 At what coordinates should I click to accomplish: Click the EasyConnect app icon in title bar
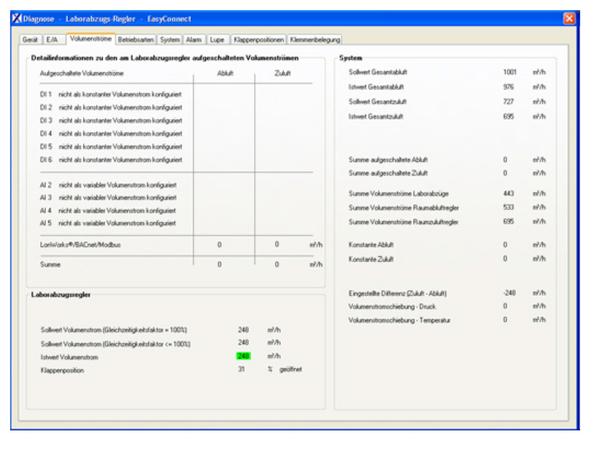click(17, 18)
